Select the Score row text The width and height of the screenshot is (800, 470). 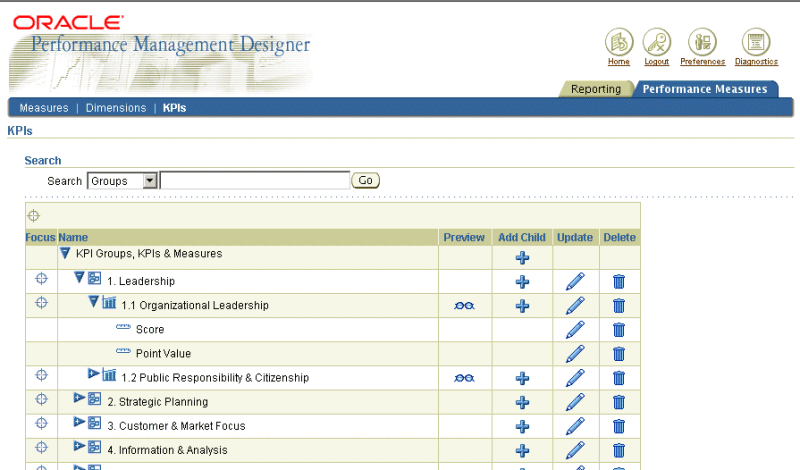tap(150, 330)
